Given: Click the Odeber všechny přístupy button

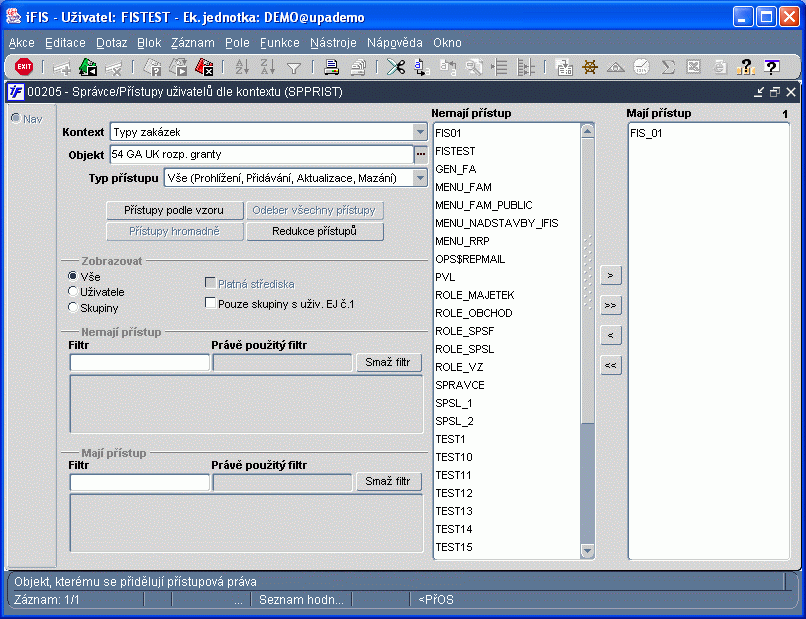Looking at the screenshot, I should coord(315,210).
